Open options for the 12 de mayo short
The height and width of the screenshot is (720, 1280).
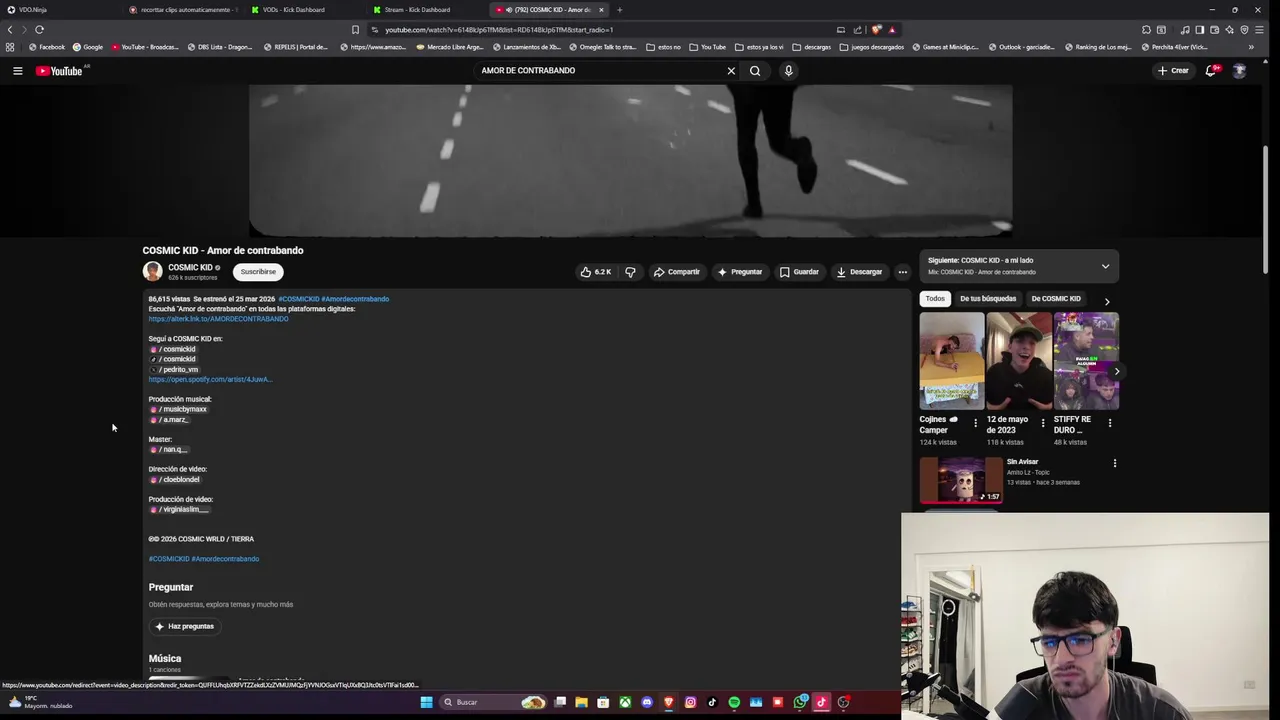[x=1043, y=423]
